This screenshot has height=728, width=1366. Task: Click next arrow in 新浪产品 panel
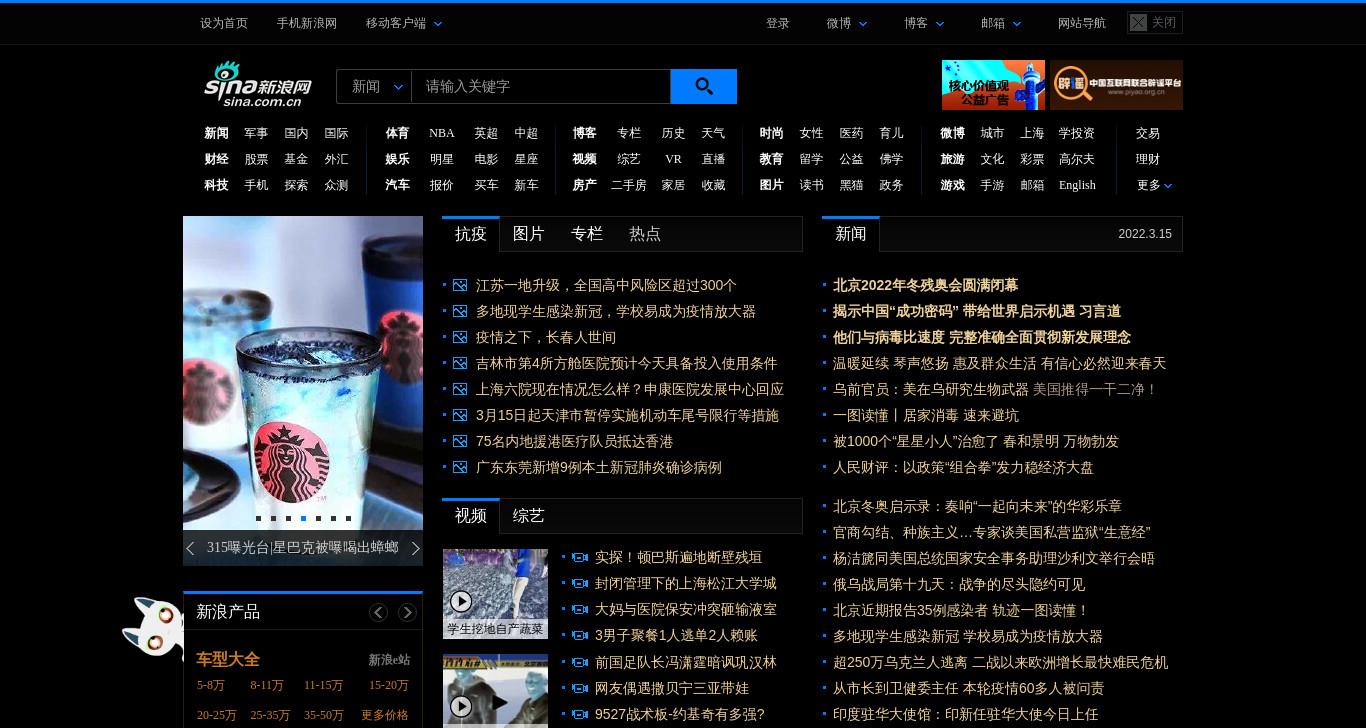(x=407, y=612)
